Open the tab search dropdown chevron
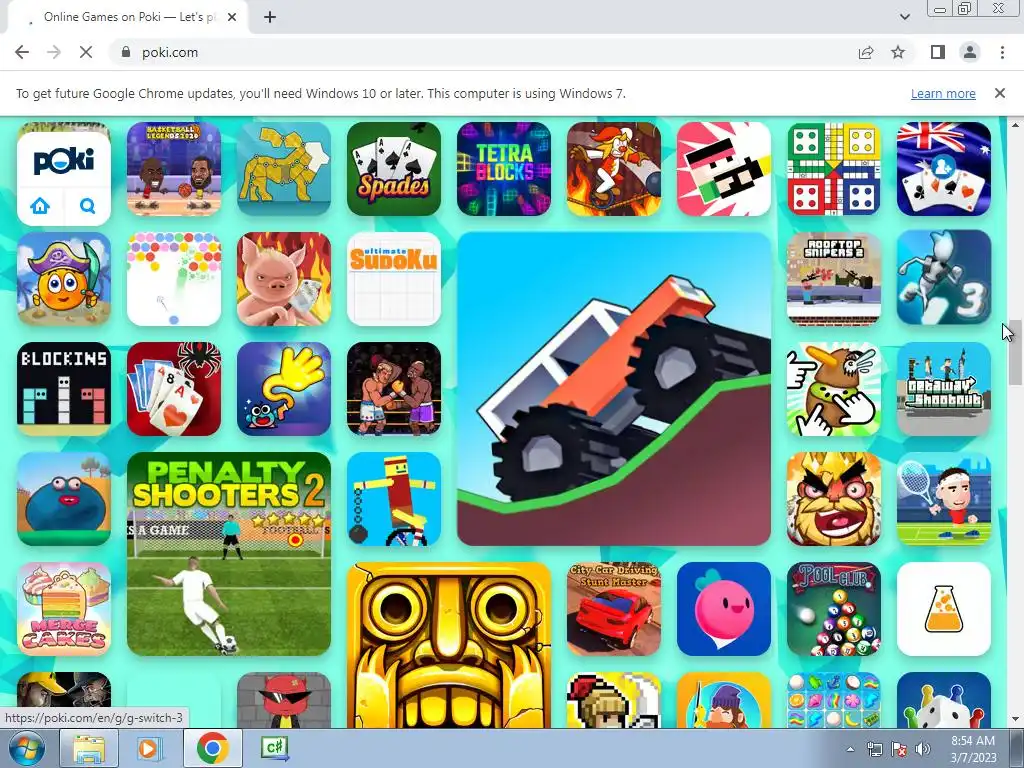Screen dimensions: 1024x768 click(904, 17)
